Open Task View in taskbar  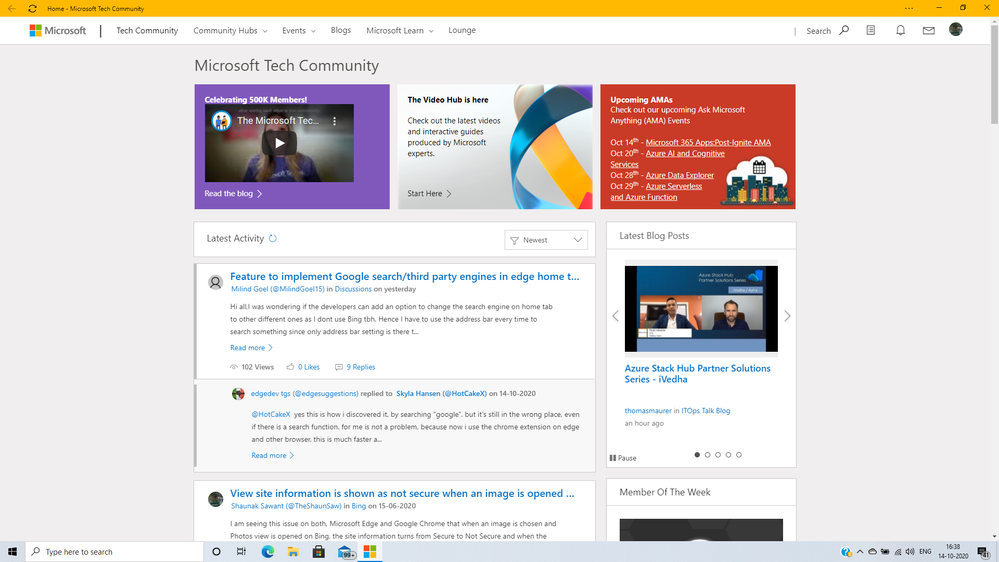click(x=241, y=552)
